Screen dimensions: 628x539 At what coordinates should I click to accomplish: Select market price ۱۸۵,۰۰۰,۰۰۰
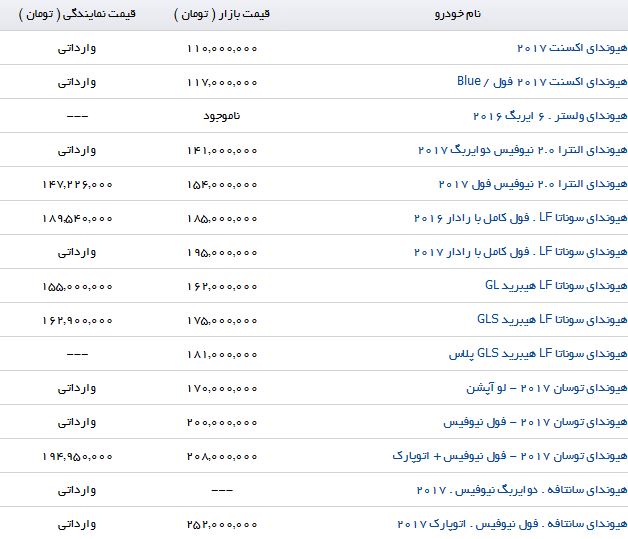pyautogui.click(x=222, y=219)
